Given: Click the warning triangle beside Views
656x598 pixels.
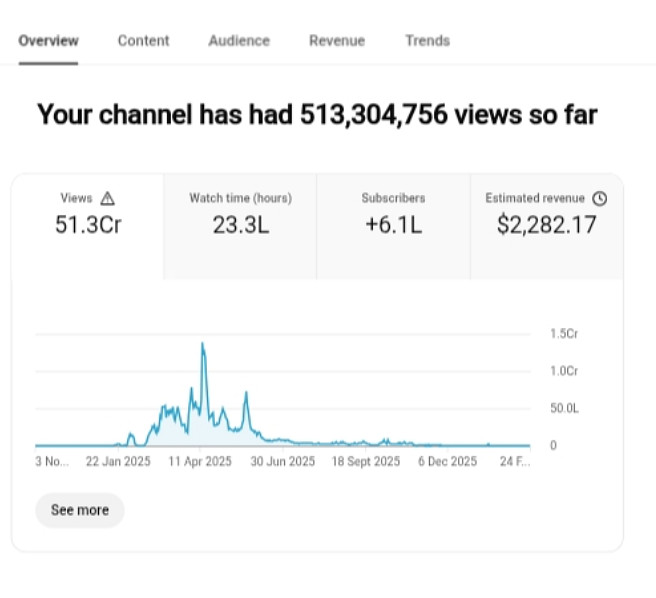Looking at the screenshot, I should point(108,198).
